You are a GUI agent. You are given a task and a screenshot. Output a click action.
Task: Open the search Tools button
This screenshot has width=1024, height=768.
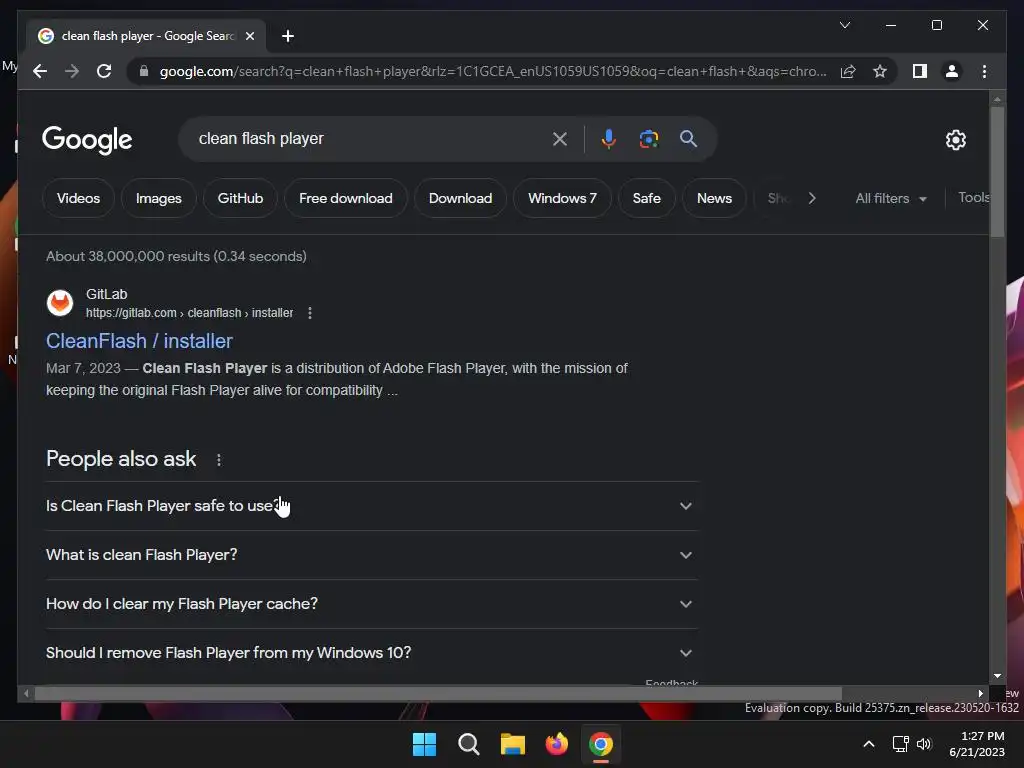coord(973,198)
